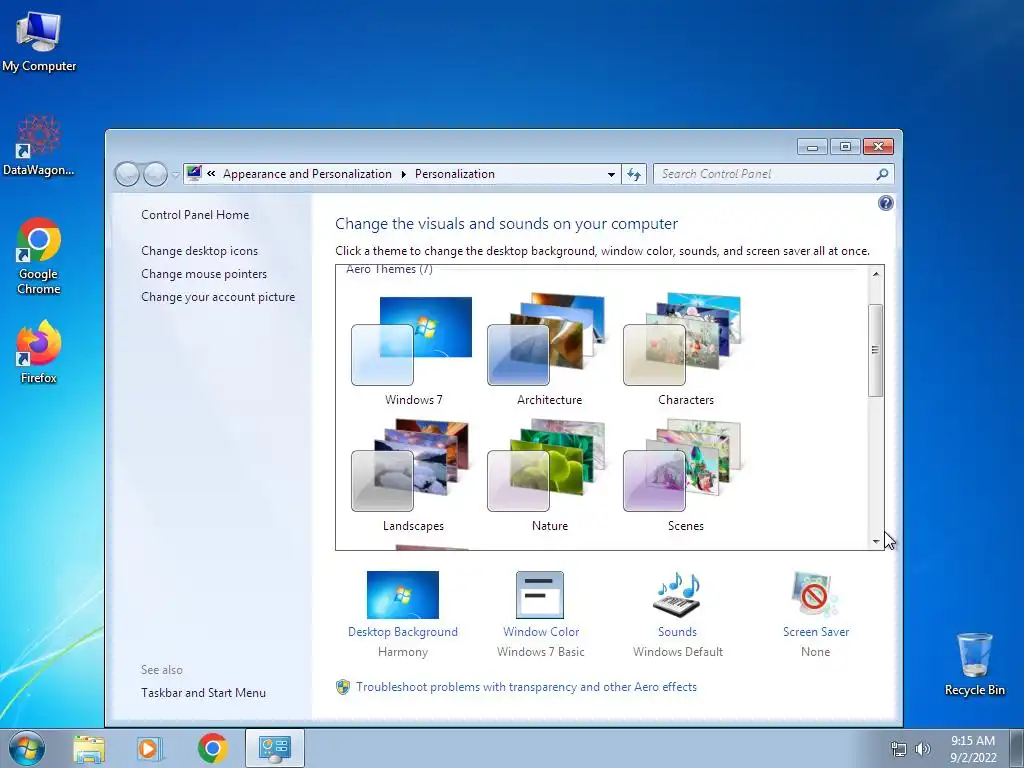The image size is (1024, 768).
Task: Expand the address bar history dropdown
Action: (611, 174)
